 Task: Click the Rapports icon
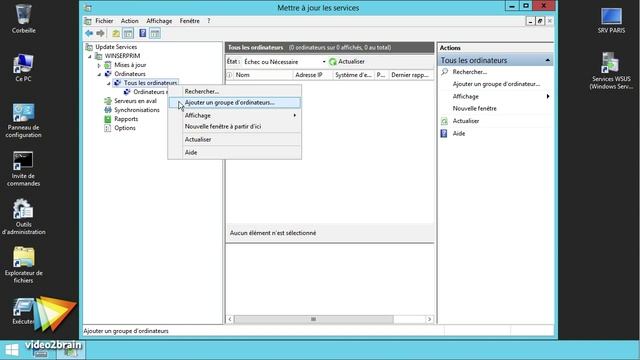click(108, 119)
